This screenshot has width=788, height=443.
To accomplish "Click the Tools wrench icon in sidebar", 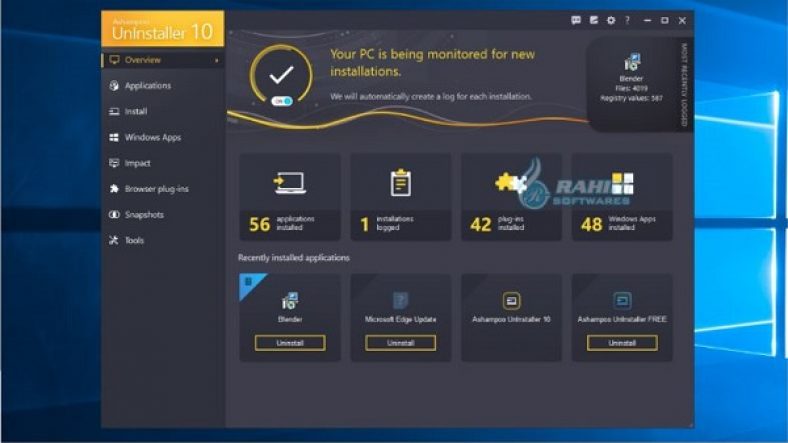I will click(114, 240).
